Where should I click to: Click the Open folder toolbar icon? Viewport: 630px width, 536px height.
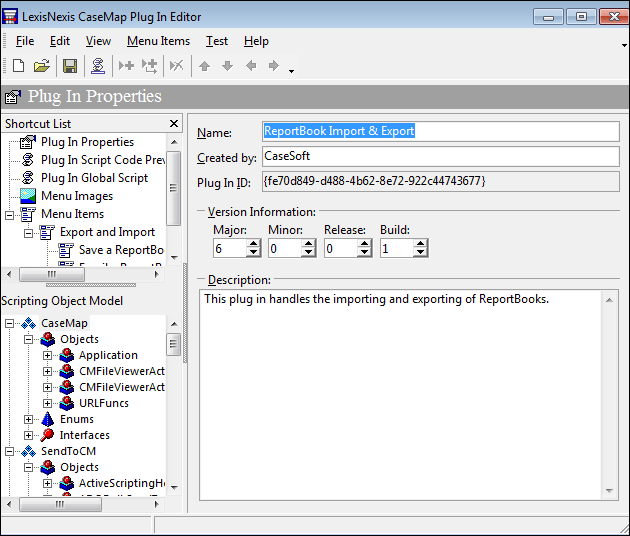point(42,66)
